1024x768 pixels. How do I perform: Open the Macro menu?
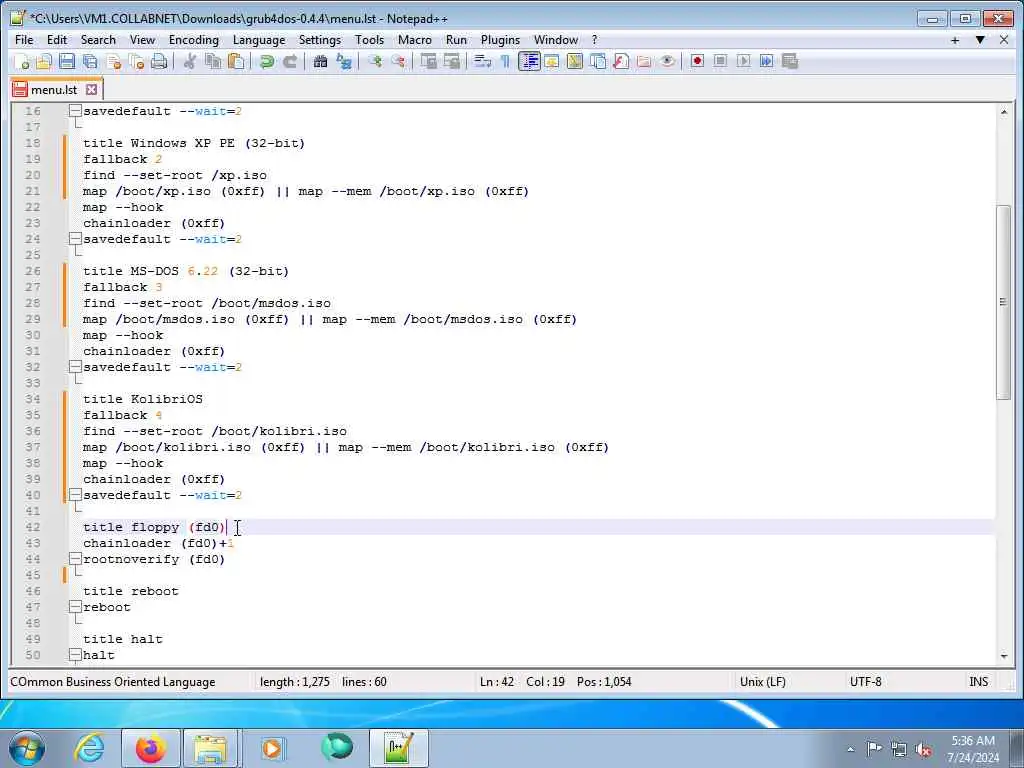(x=415, y=40)
